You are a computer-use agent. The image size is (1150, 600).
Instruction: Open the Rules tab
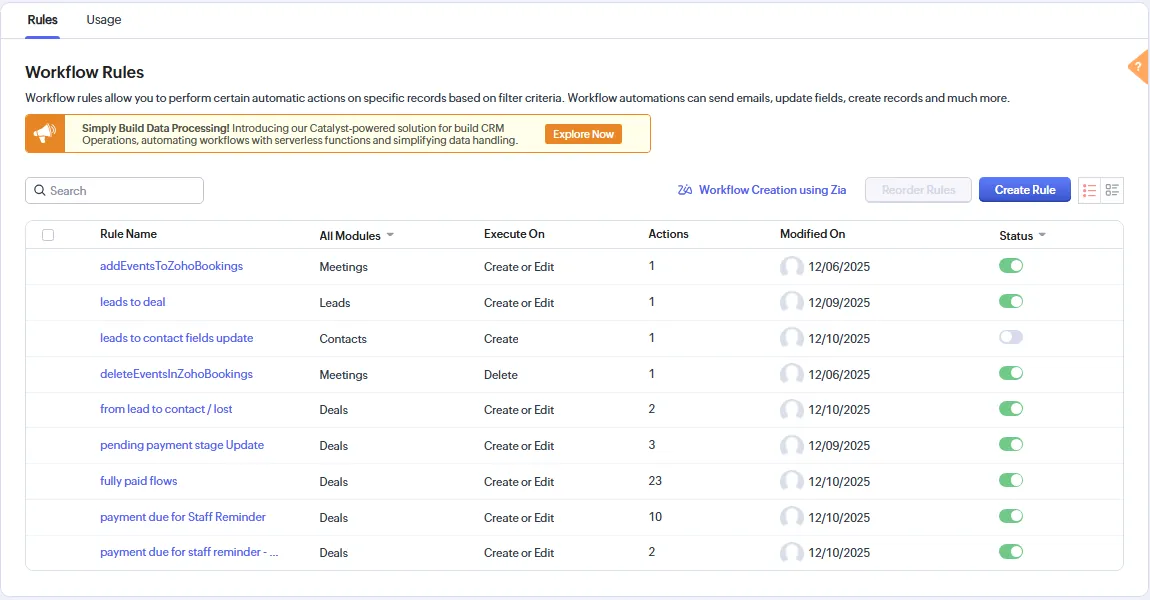(x=43, y=20)
